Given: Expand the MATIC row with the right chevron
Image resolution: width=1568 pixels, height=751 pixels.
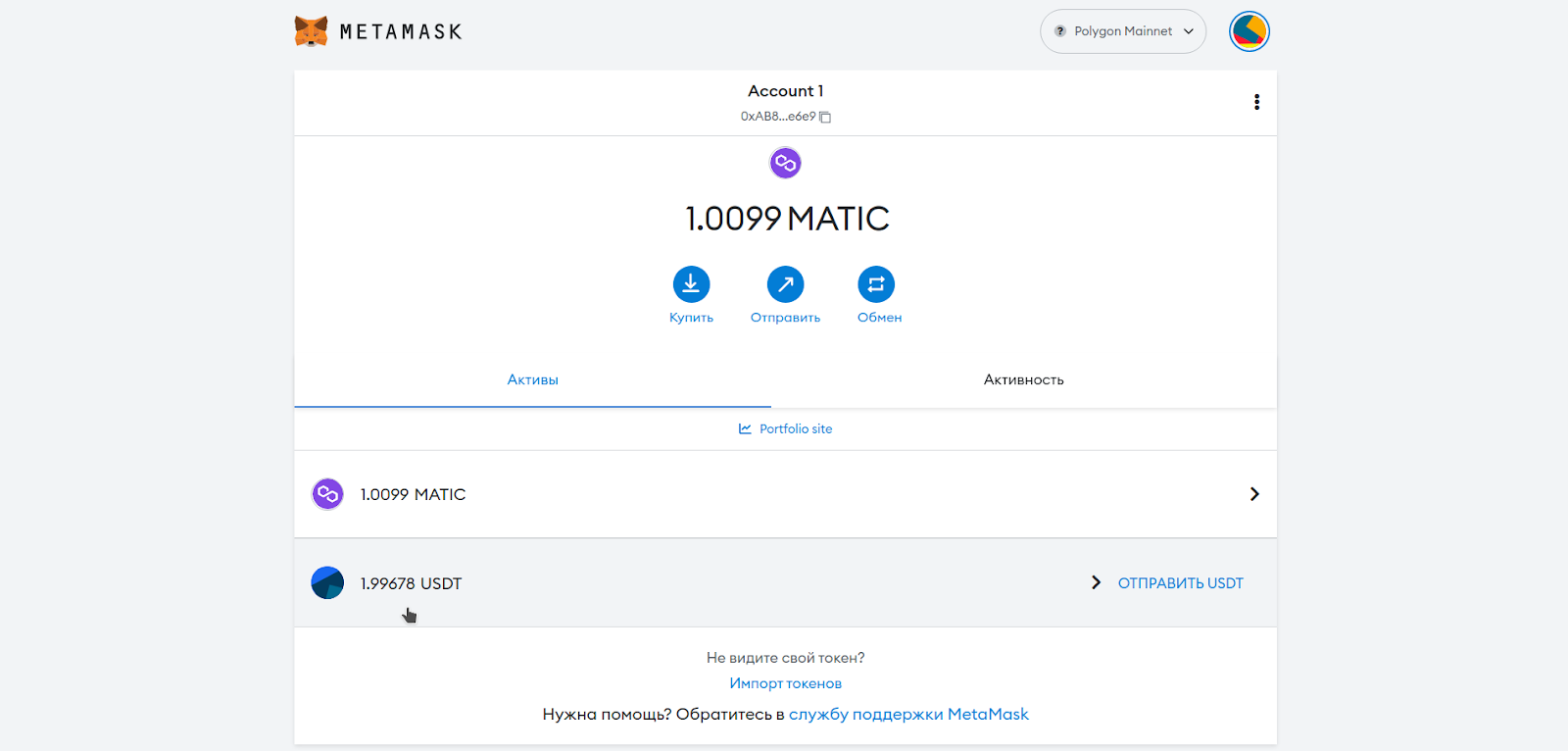Looking at the screenshot, I should (x=1254, y=494).
